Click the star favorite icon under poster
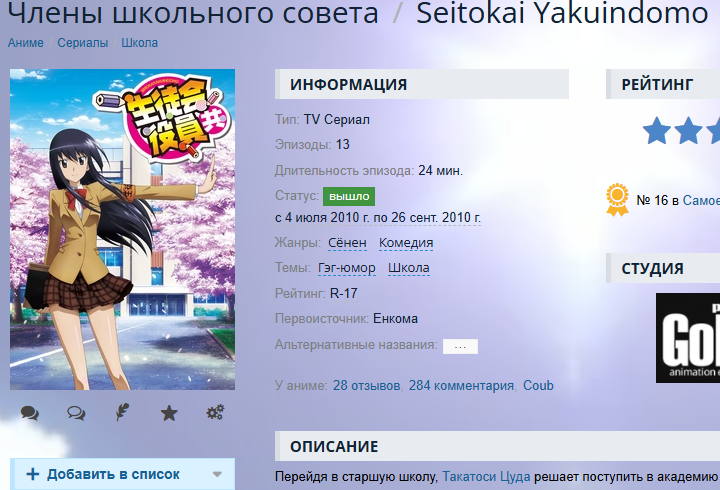Viewport: 720px width, 490px height. [x=169, y=413]
